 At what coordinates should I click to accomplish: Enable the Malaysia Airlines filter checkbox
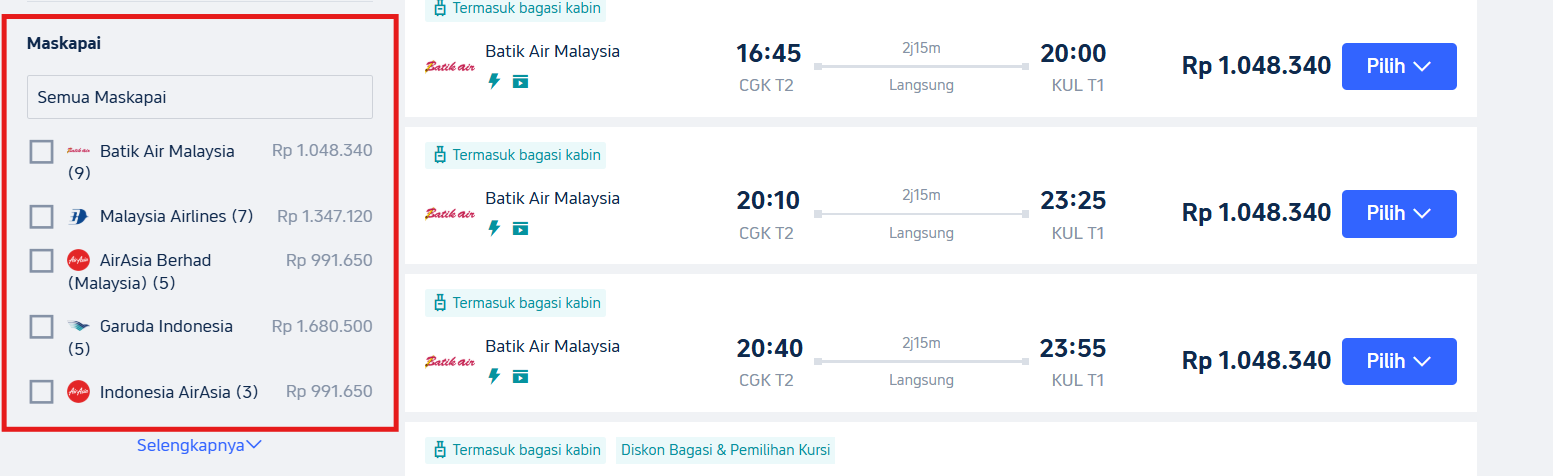[41, 217]
